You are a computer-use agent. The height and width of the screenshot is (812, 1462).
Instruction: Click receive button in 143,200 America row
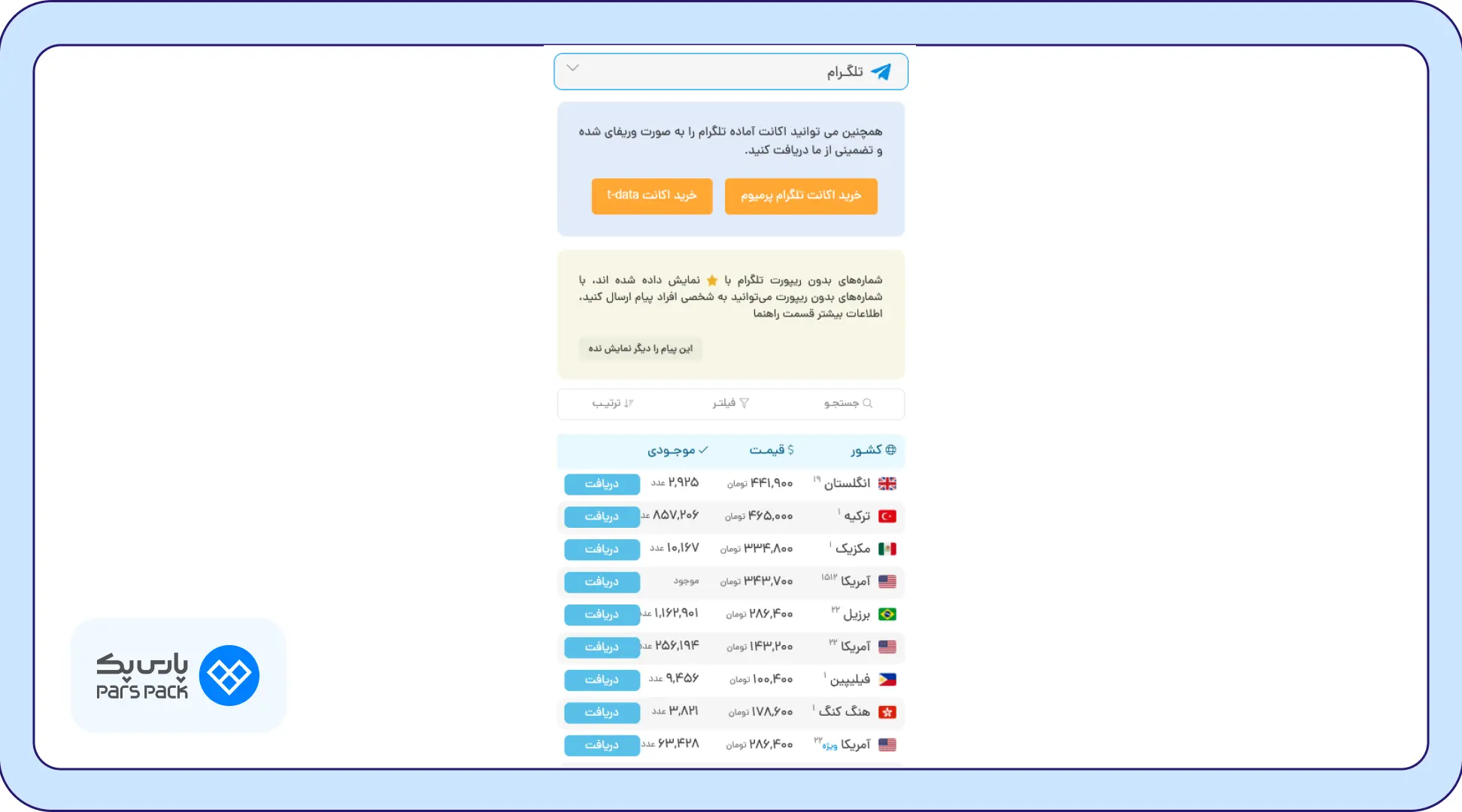pos(602,647)
